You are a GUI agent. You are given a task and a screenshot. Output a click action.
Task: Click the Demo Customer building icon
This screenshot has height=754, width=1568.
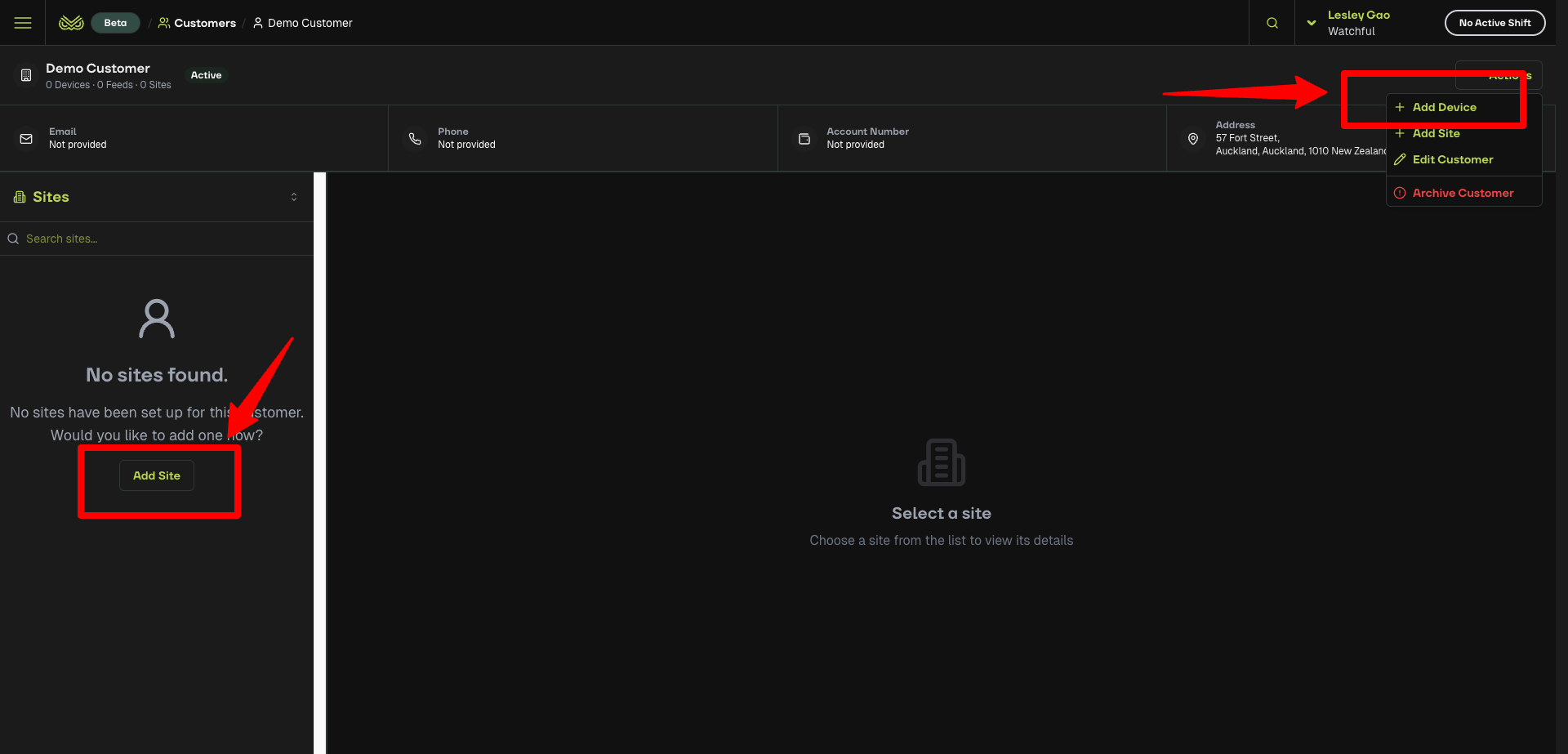click(x=26, y=75)
